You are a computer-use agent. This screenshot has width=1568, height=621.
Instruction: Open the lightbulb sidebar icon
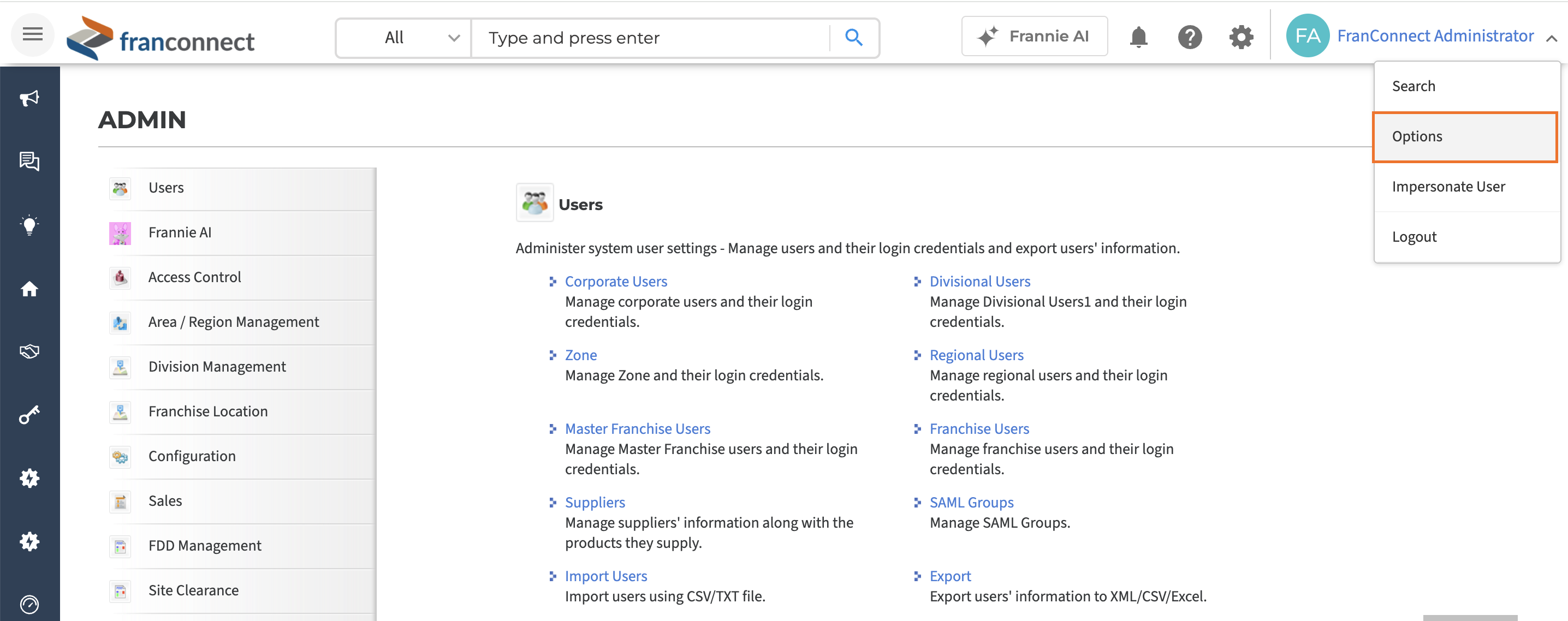point(29,225)
